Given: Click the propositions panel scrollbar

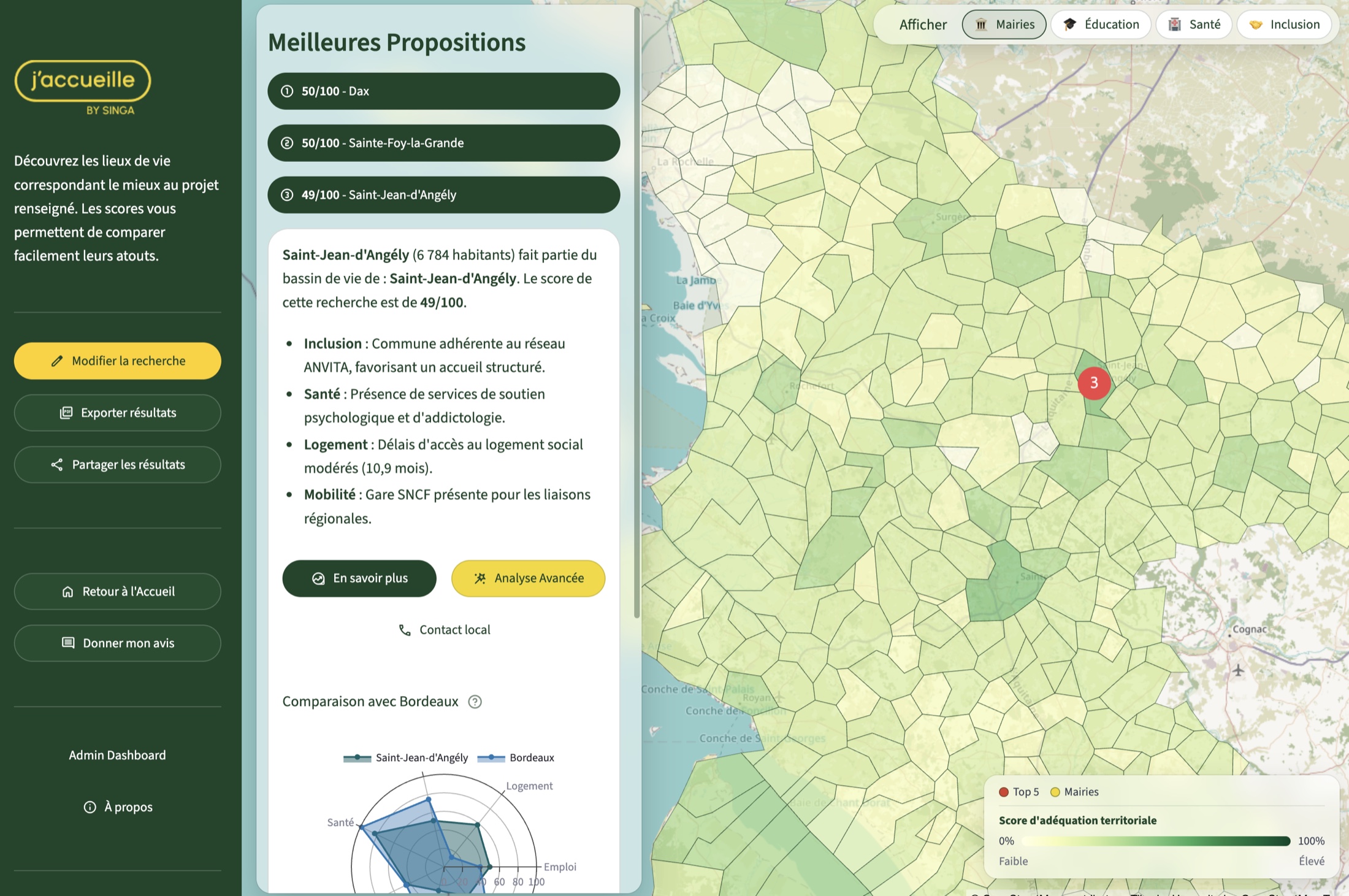Looking at the screenshot, I should [x=637, y=313].
